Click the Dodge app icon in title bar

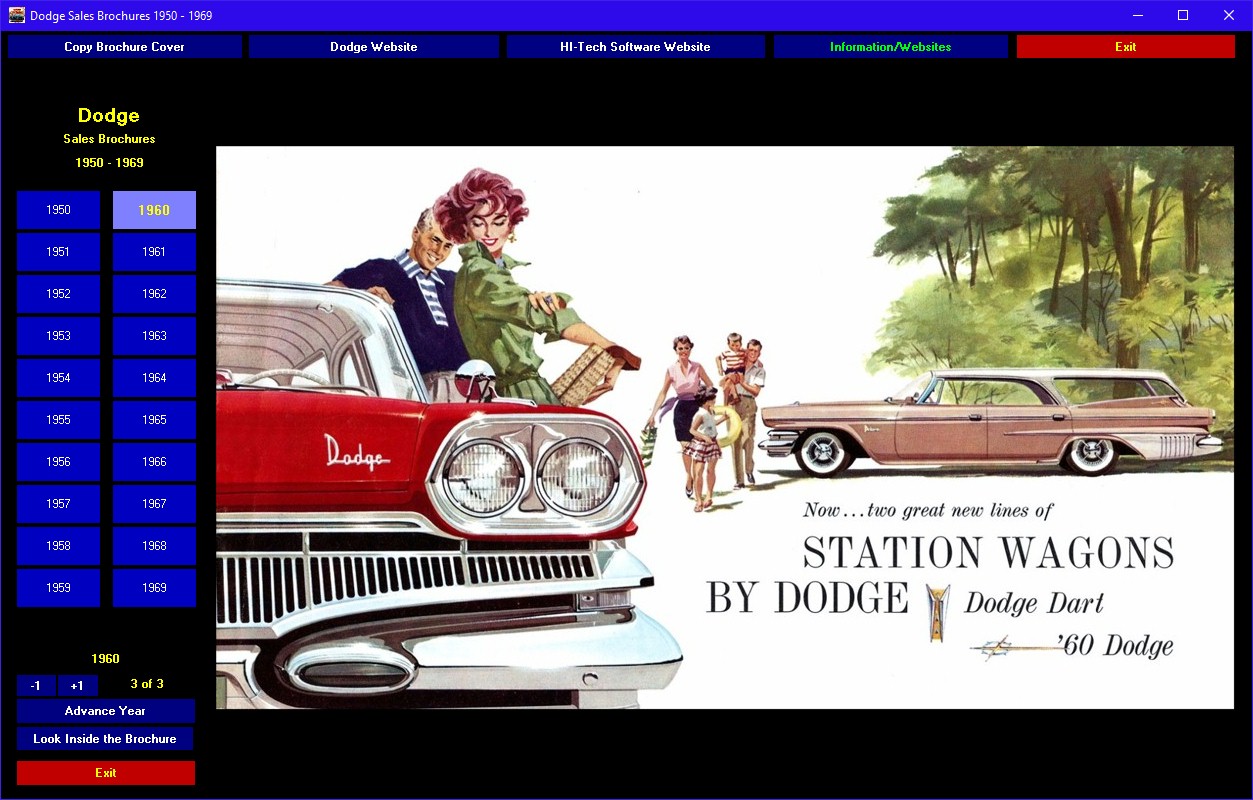16,15
